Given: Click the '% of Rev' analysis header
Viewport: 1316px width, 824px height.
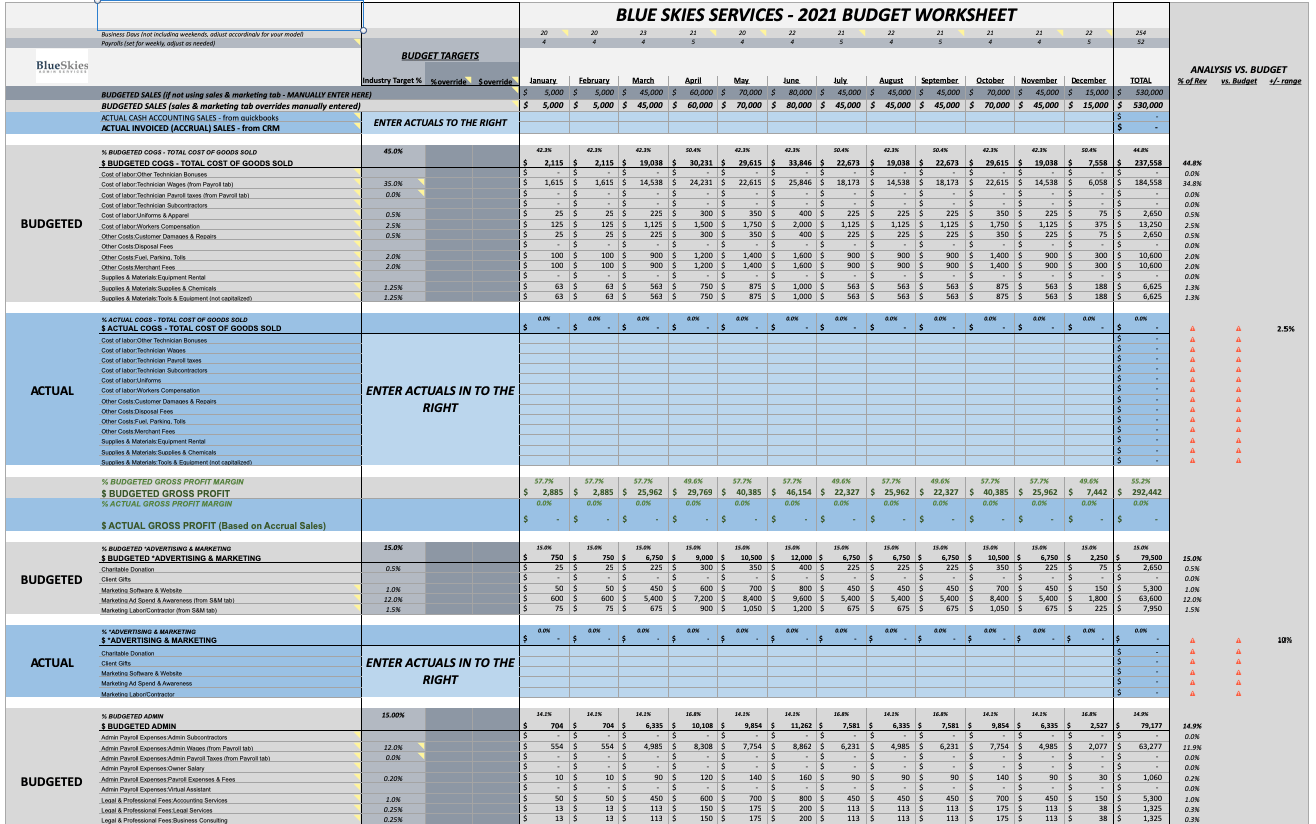Looking at the screenshot, I should [1191, 81].
